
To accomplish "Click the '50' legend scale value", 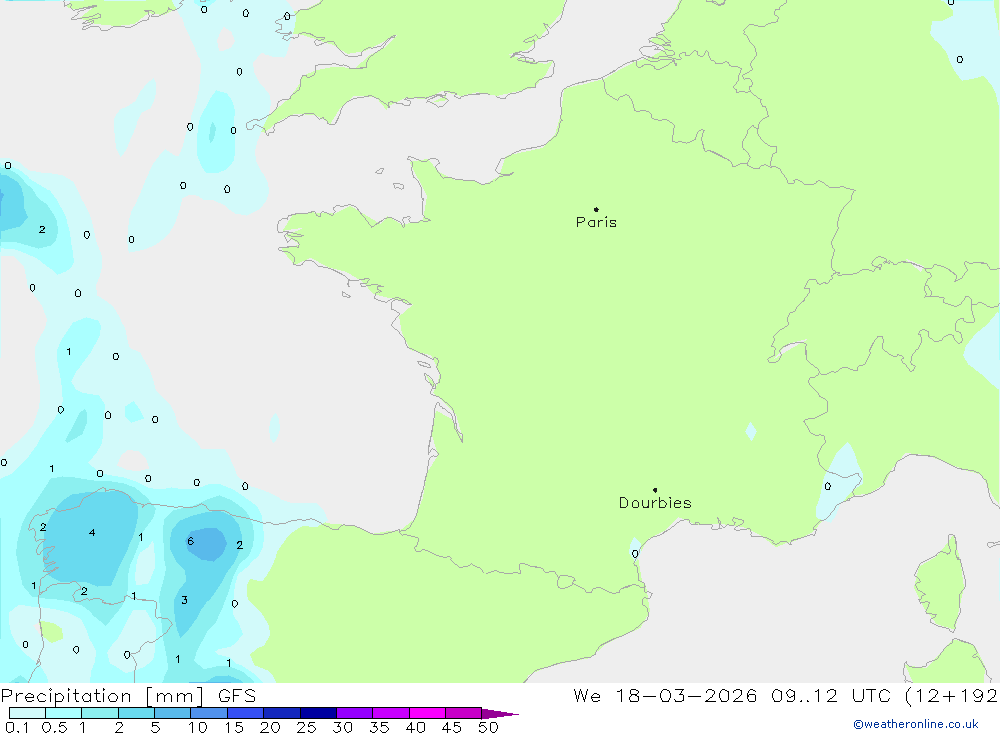I will [488, 727].
